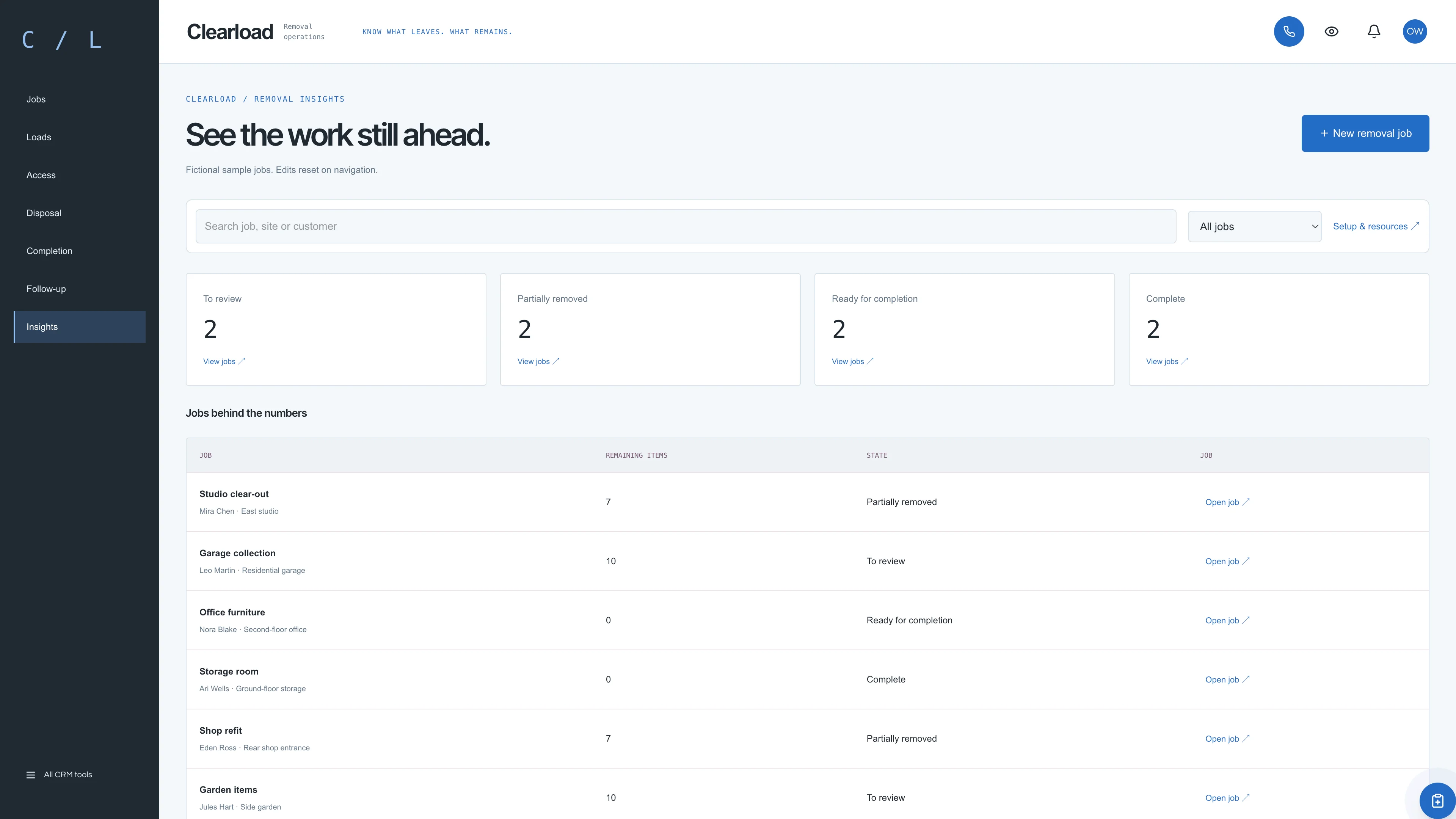
Task: Click the C / L sidebar logo
Action: click(x=61, y=40)
